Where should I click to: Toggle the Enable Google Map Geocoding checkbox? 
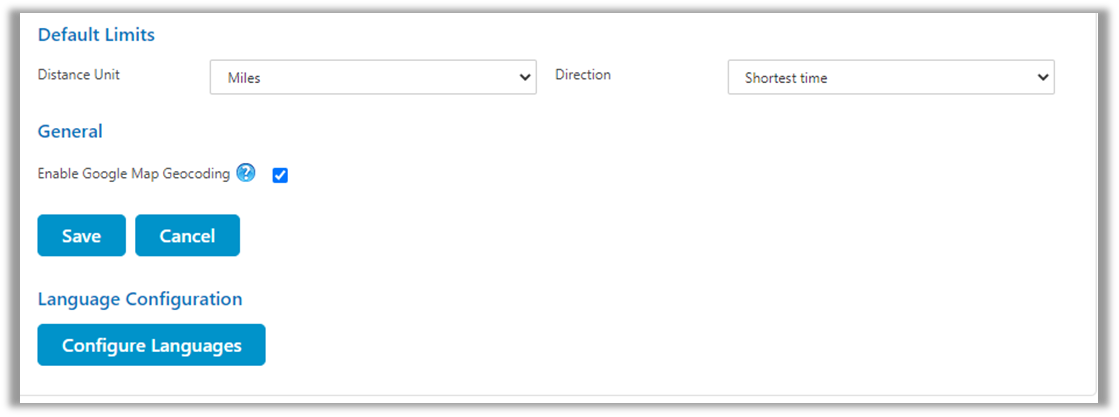280,176
